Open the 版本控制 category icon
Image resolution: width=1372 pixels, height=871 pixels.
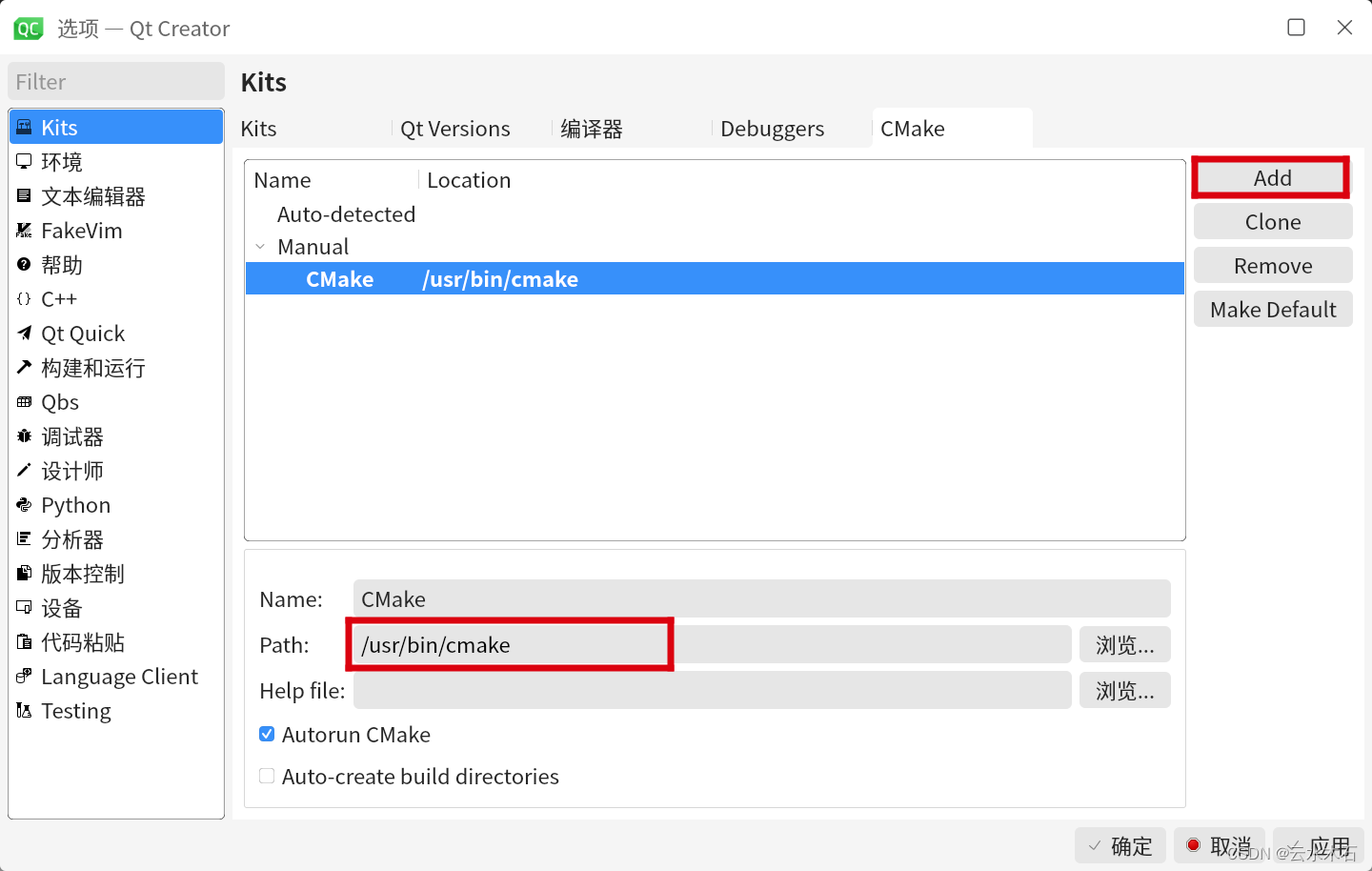click(24, 573)
